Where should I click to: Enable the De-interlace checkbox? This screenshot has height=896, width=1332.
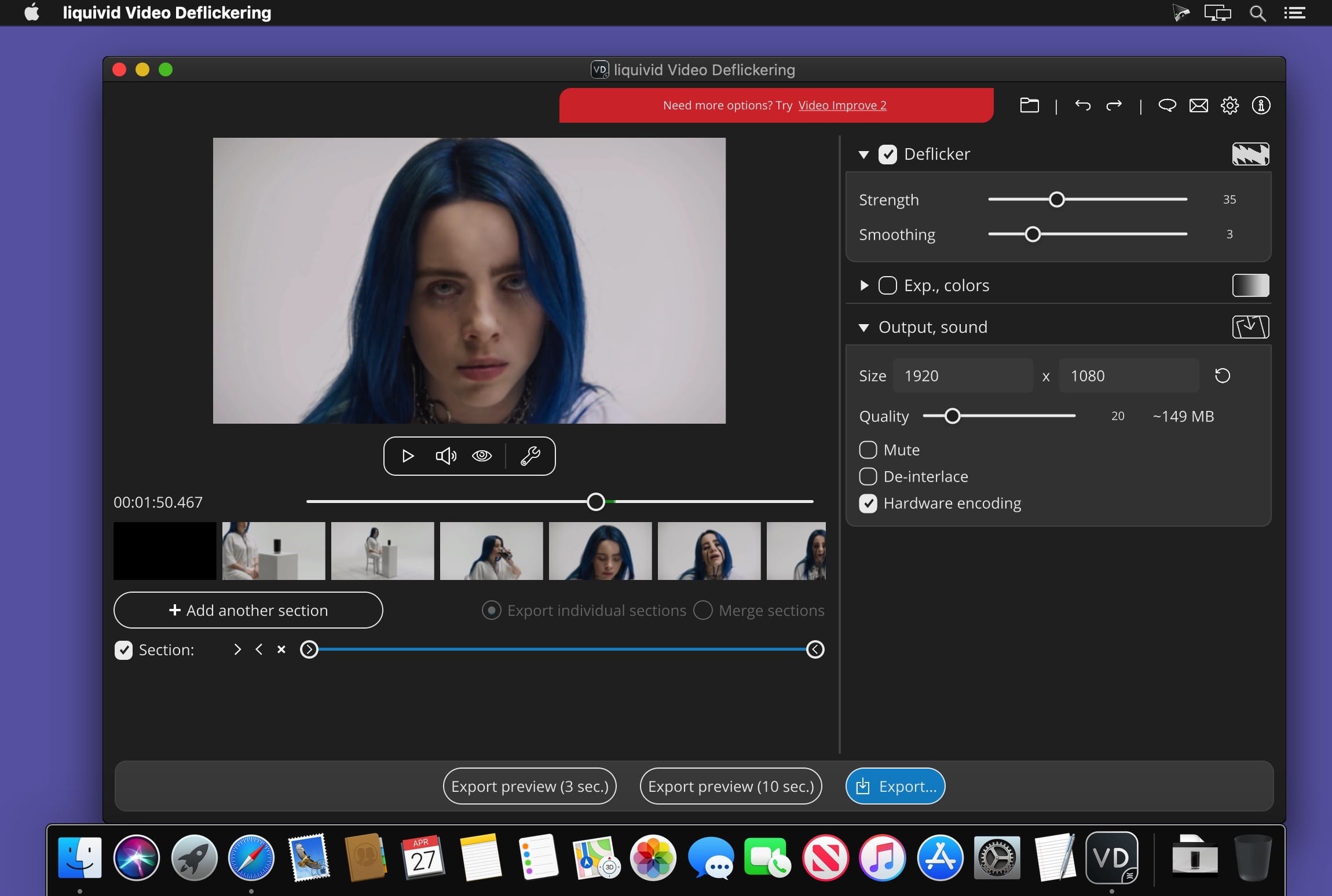coord(868,476)
